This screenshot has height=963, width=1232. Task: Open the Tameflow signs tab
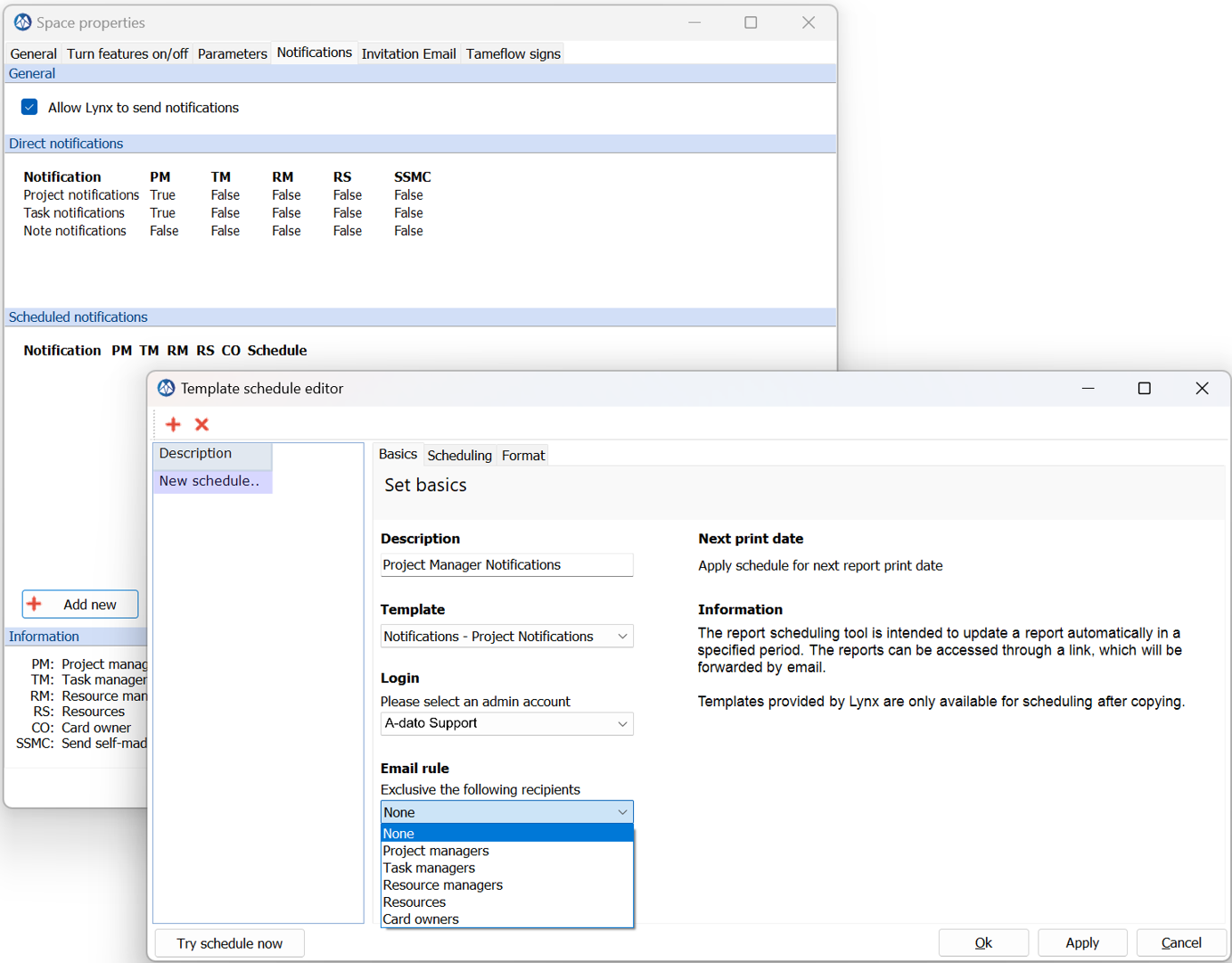tap(512, 53)
